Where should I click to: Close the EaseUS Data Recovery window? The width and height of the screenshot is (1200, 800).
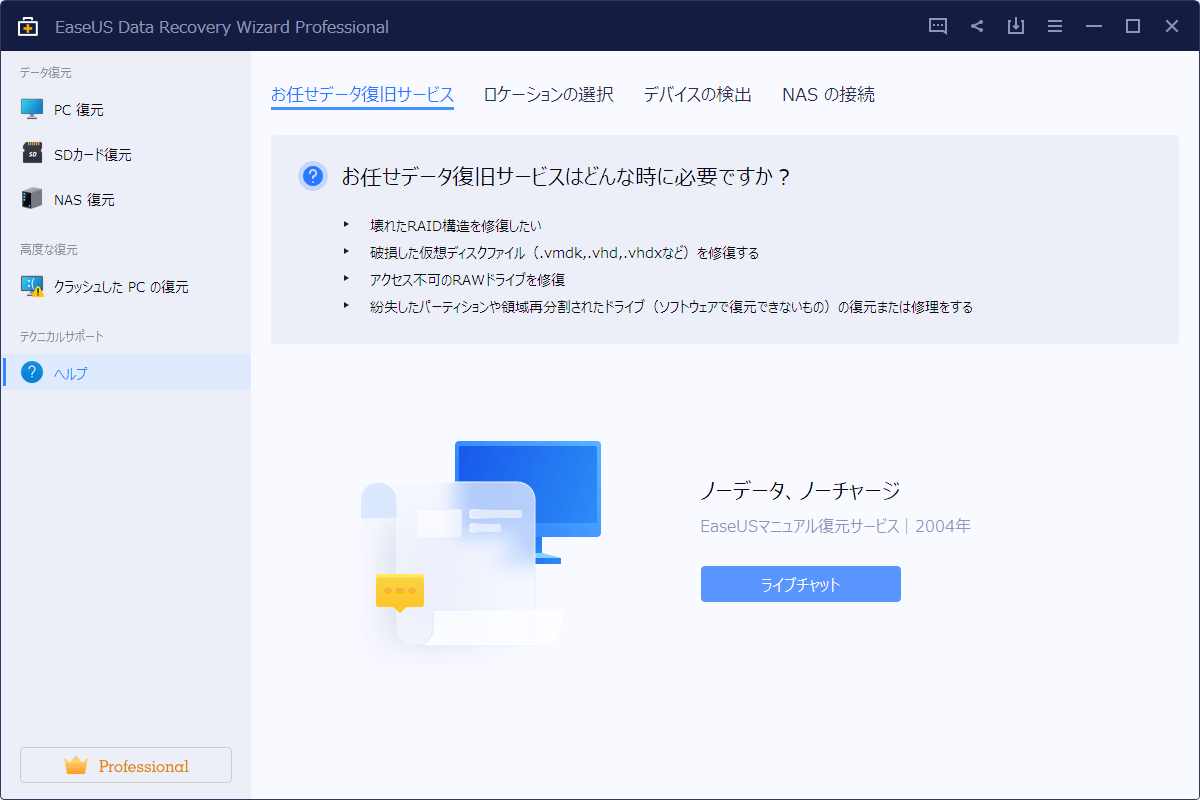[1172, 27]
